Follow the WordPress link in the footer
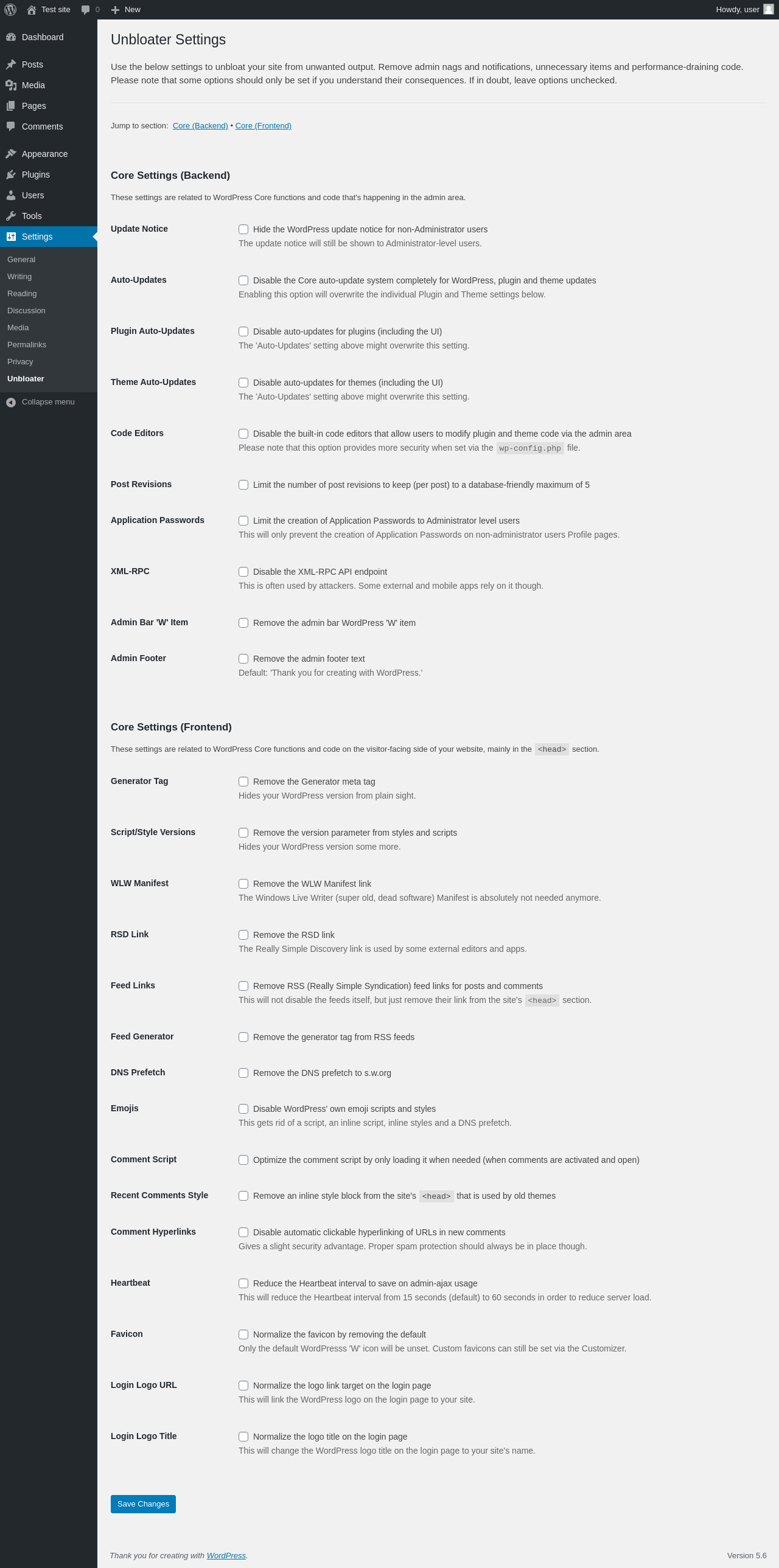 [x=226, y=1555]
